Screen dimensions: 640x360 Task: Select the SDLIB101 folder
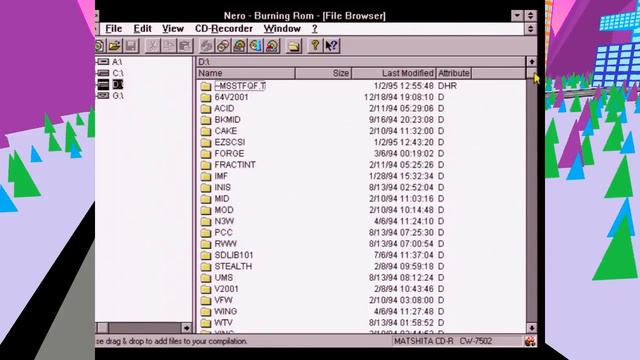pyautogui.click(x=227, y=255)
